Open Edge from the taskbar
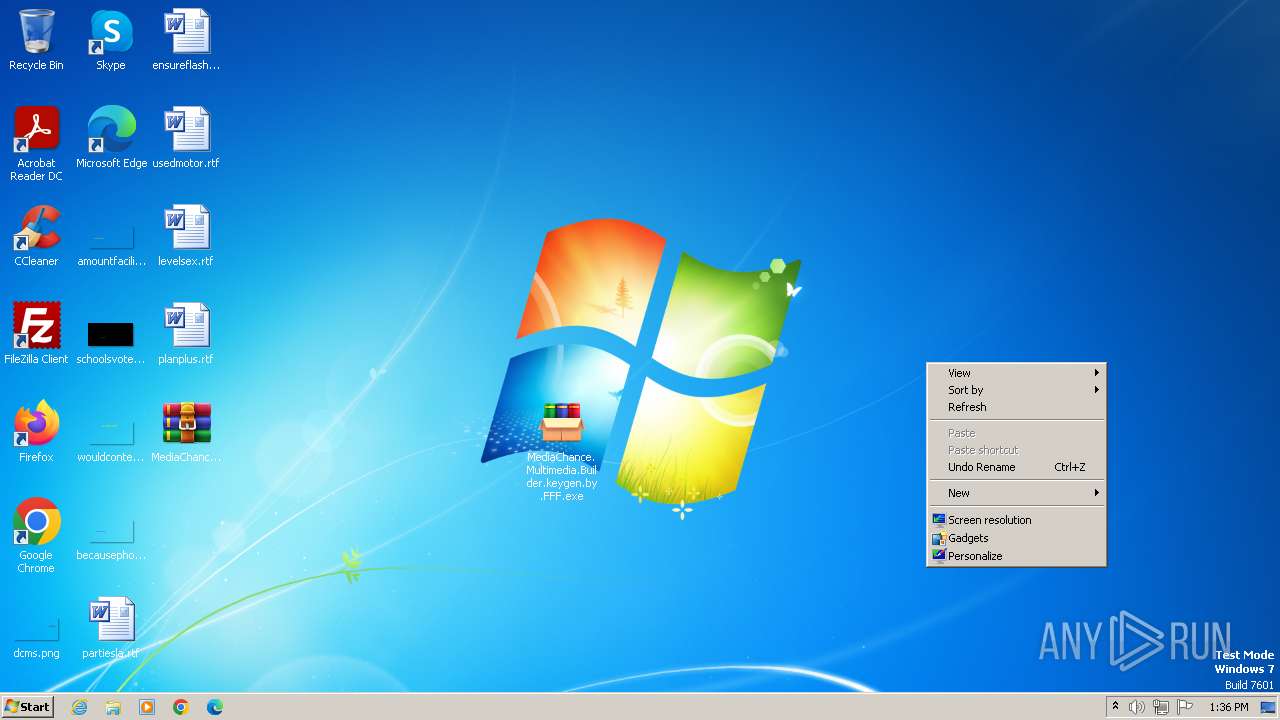 (x=215, y=707)
